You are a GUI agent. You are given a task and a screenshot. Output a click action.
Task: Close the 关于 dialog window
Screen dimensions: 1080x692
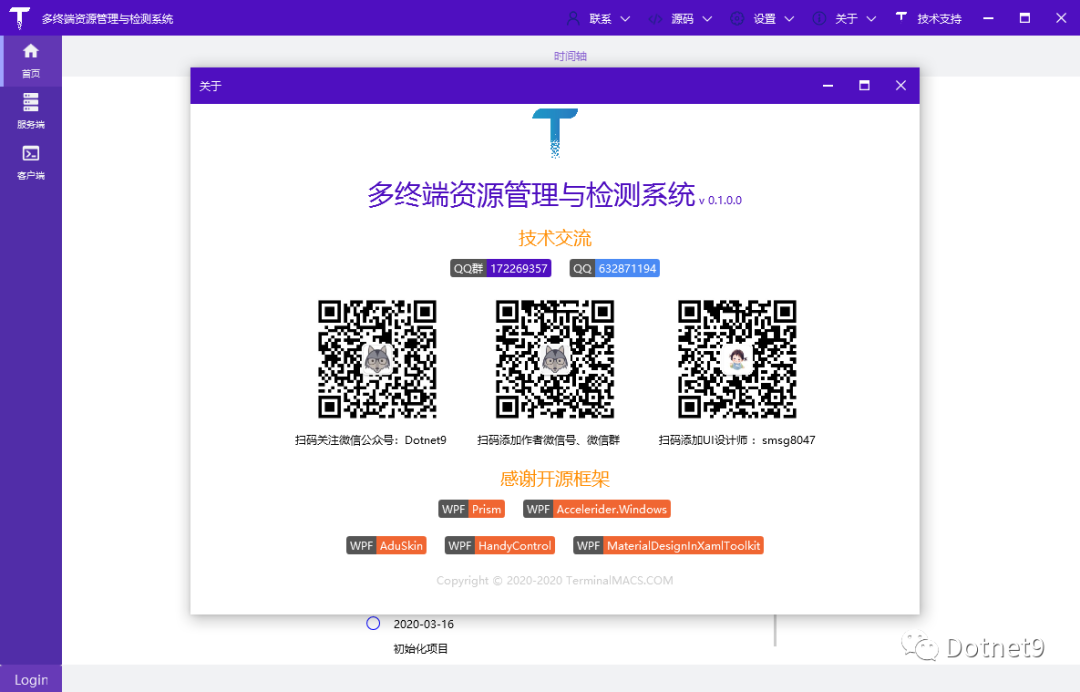click(901, 85)
